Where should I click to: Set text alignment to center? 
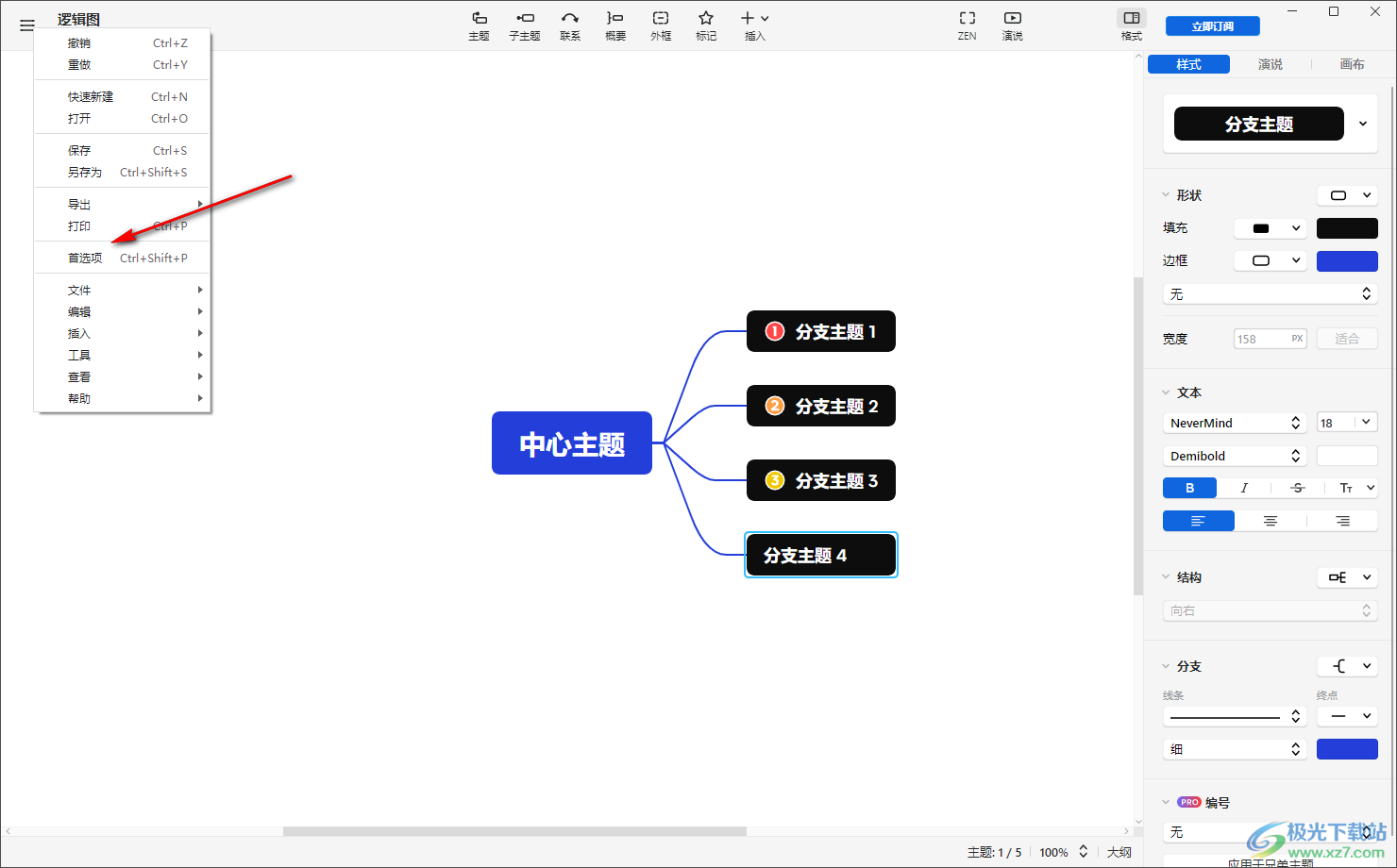coord(1271,521)
